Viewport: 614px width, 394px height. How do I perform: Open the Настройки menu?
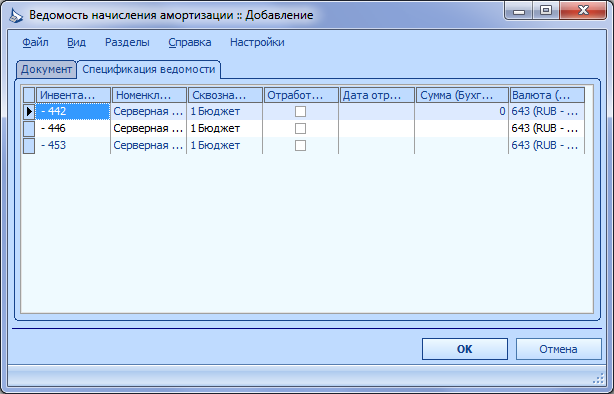click(257, 42)
